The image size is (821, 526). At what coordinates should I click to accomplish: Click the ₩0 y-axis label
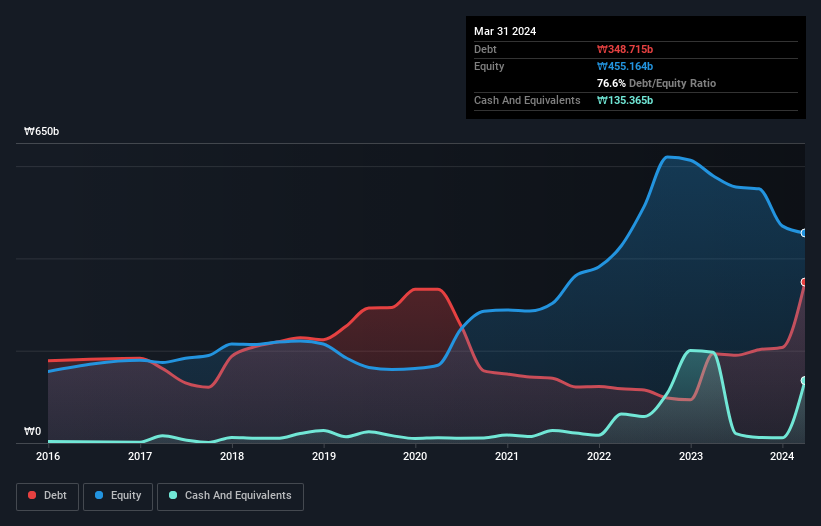click(x=32, y=431)
